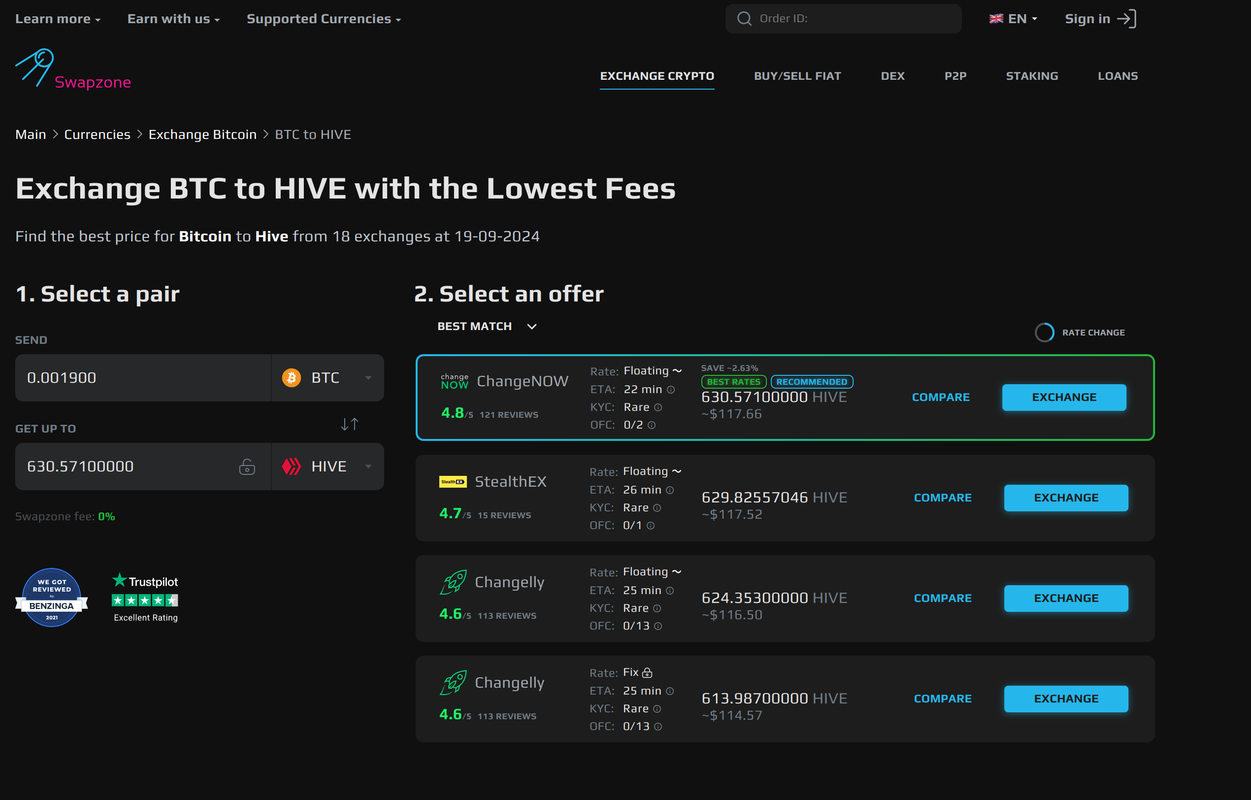This screenshot has width=1251, height=800.
Task: Click the Swapzone fee 0% text
Action: coord(65,517)
